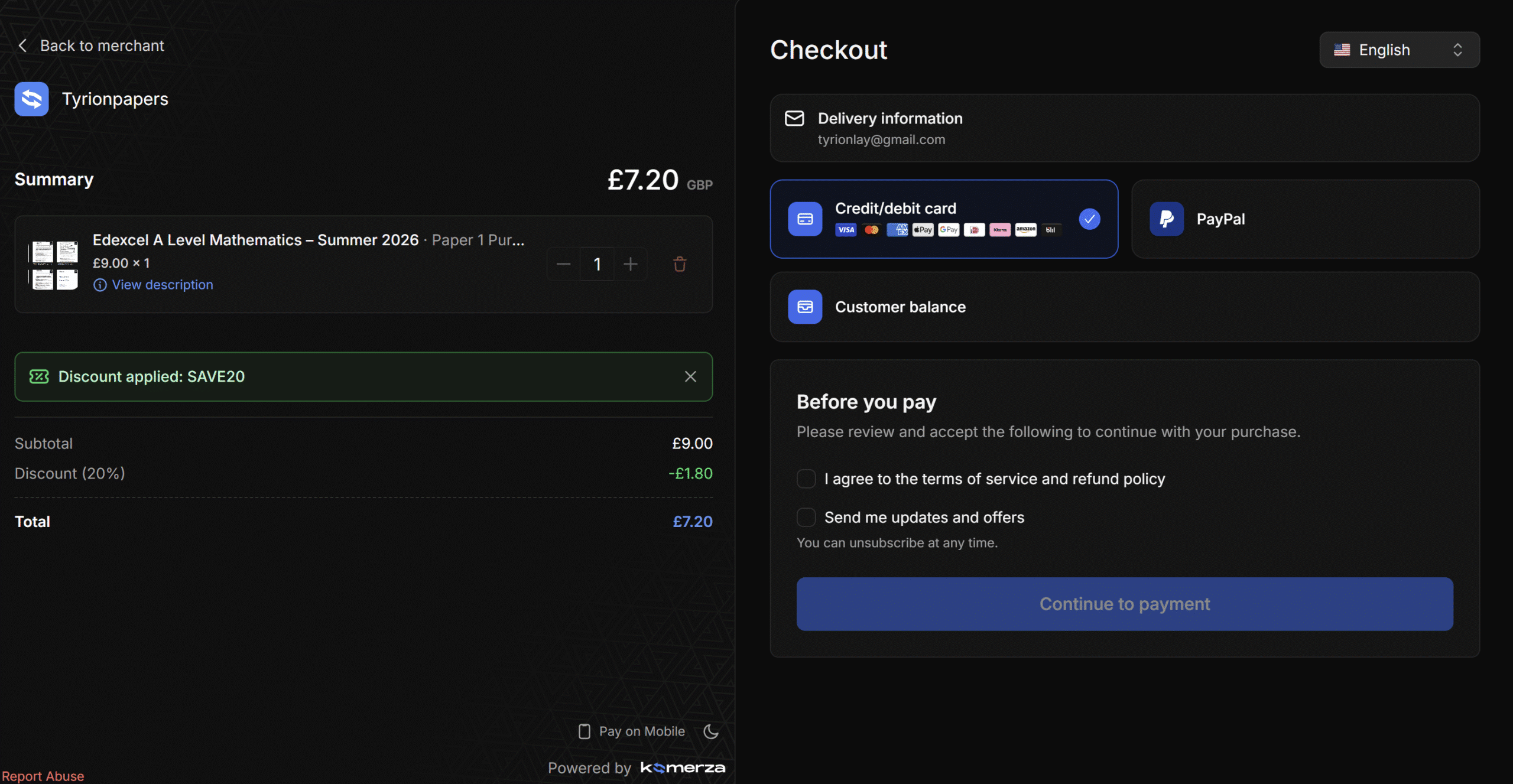
Task: Click the blue card icon for Credit/debit
Action: [805, 219]
